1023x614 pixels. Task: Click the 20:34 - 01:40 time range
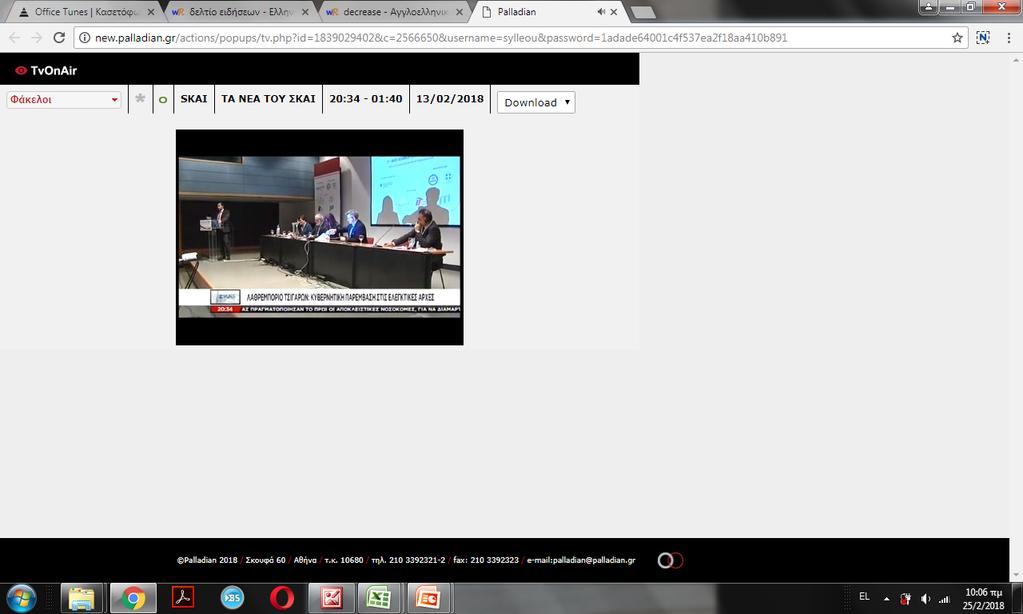click(365, 99)
